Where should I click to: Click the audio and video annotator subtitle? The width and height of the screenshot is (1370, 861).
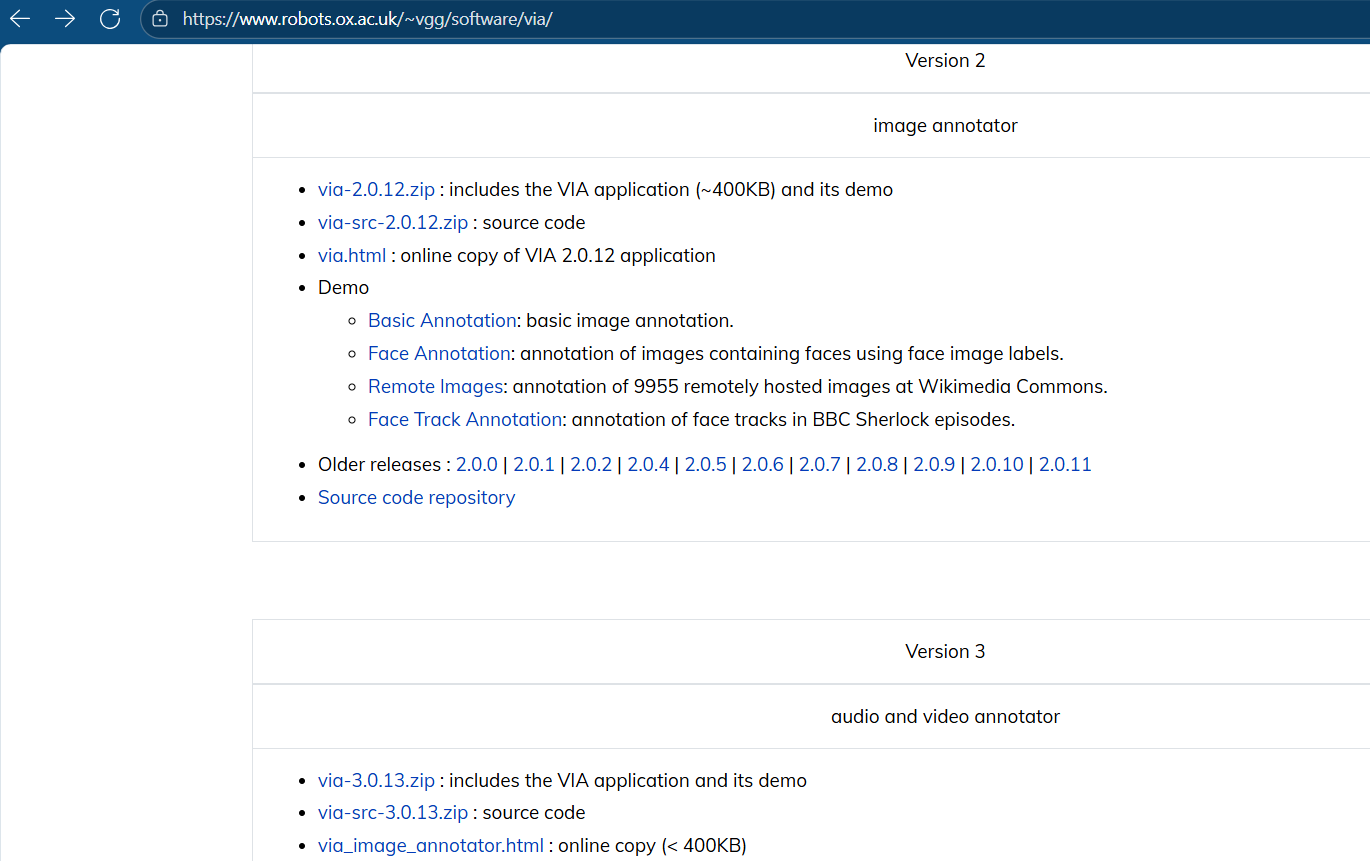click(x=945, y=716)
